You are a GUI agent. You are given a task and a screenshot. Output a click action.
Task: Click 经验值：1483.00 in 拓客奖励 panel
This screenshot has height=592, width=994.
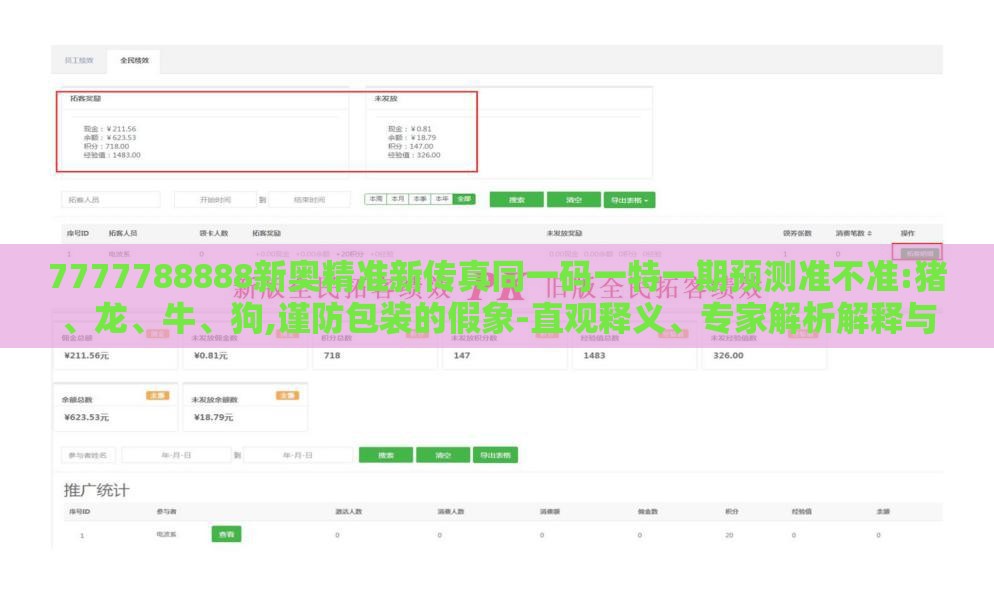click(x=112, y=155)
